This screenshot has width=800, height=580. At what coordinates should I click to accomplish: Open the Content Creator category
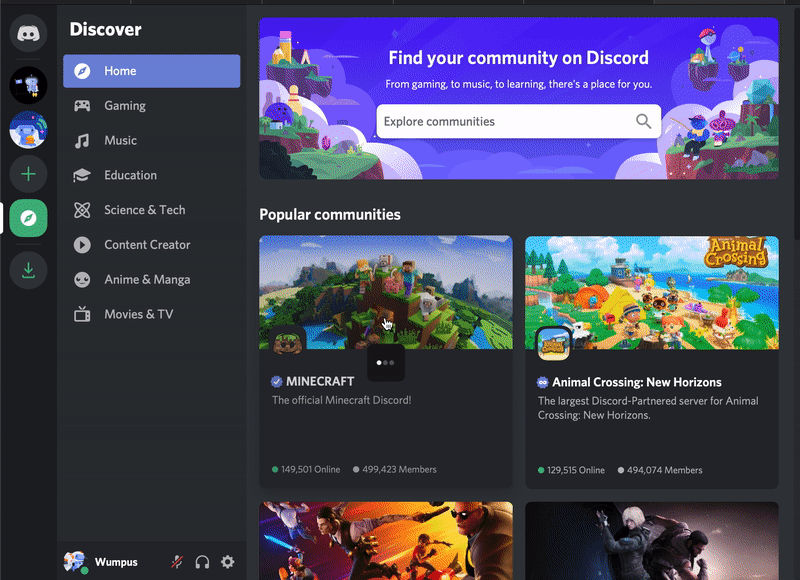152,245
